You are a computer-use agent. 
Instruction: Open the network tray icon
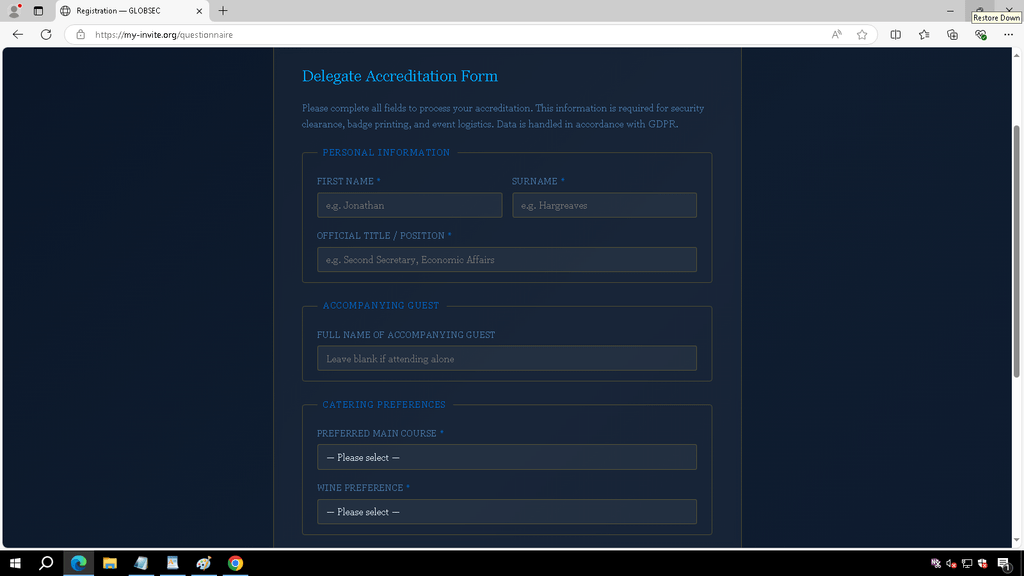coord(967,564)
